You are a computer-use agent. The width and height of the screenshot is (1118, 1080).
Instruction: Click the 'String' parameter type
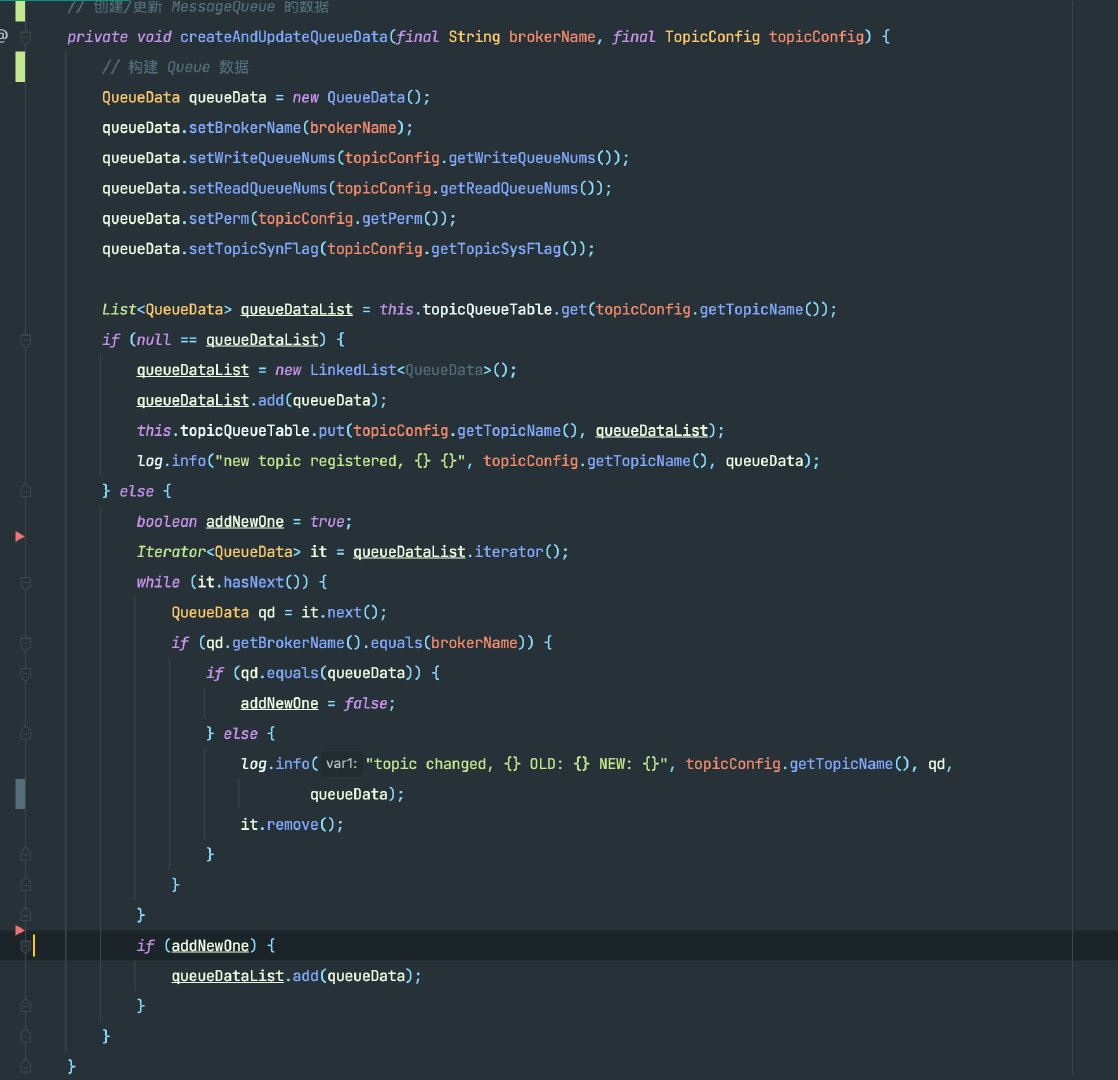[x=474, y=37]
